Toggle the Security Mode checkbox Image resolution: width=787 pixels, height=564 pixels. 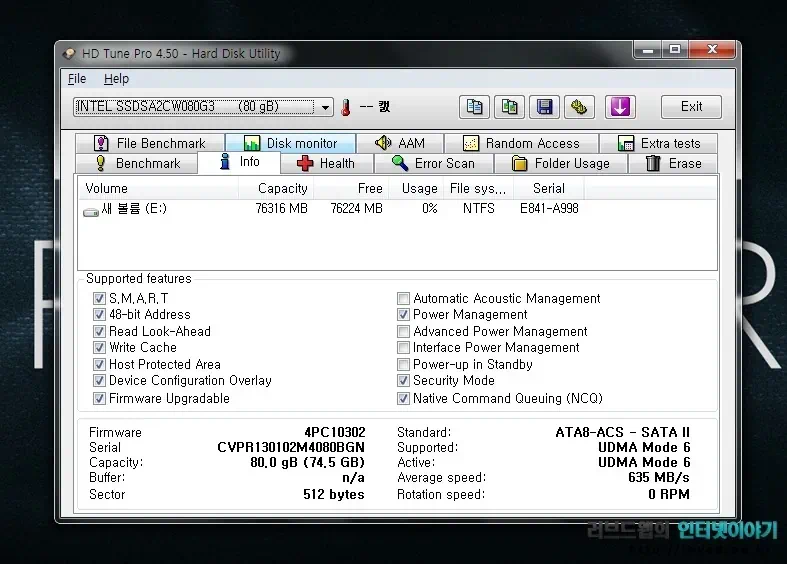point(403,381)
